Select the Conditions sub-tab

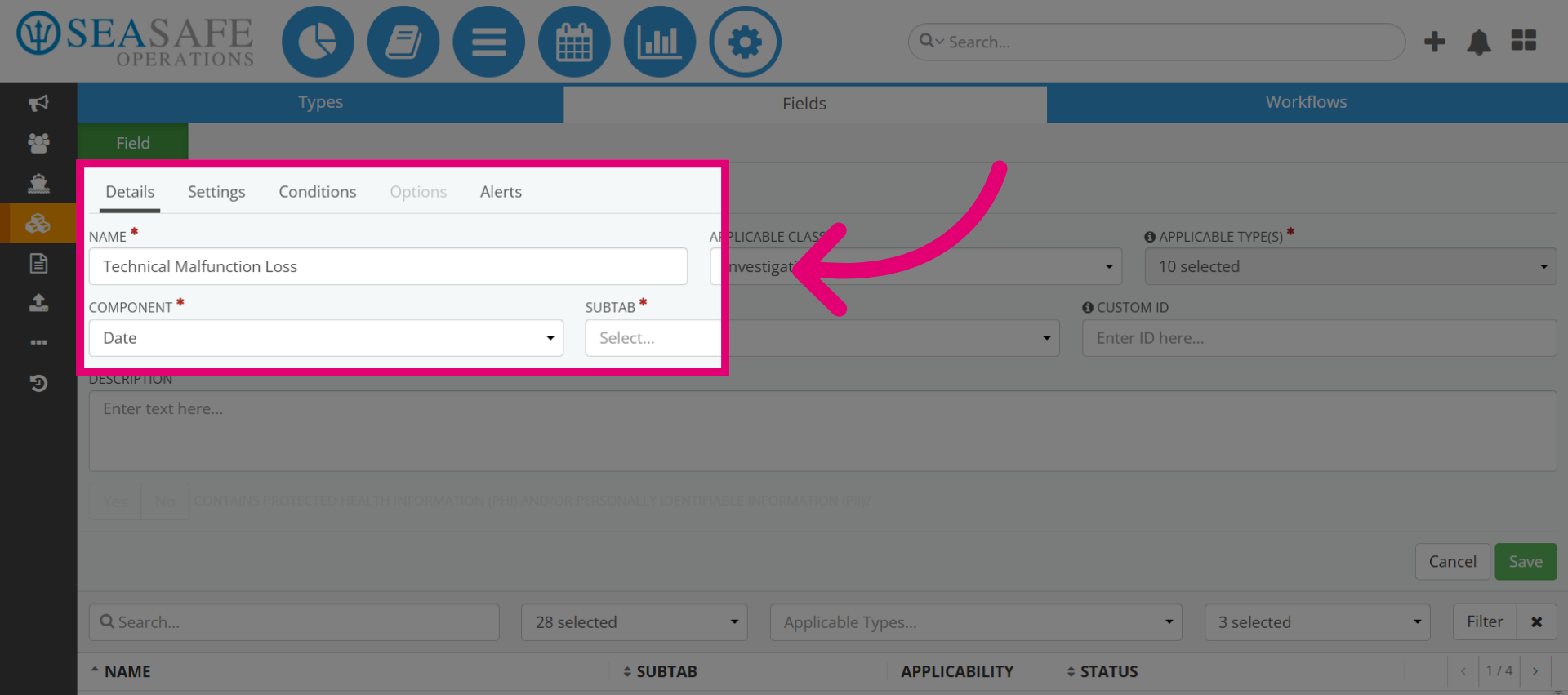(318, 192)
